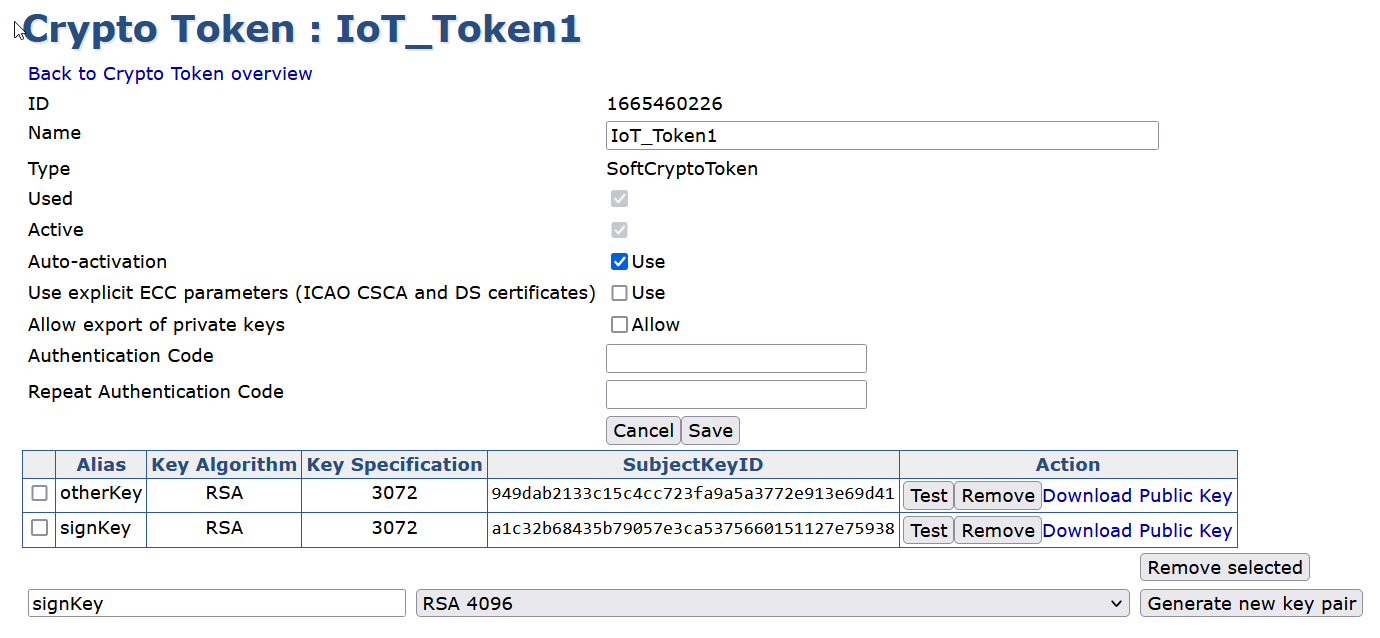Toggle the Auto-activation Use checkbox

(619, 262)
